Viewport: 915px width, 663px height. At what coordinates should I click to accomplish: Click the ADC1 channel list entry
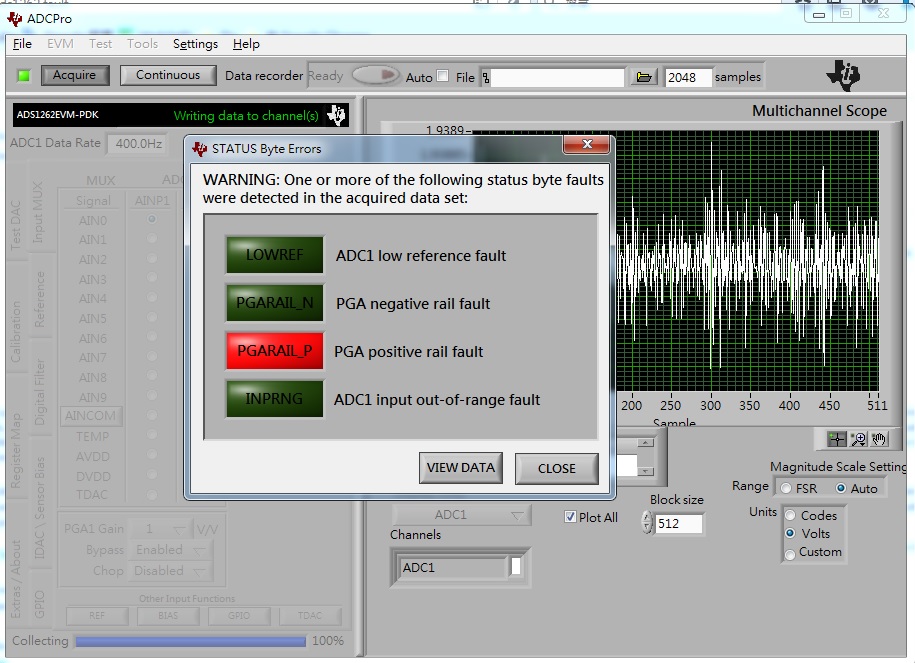453,568
